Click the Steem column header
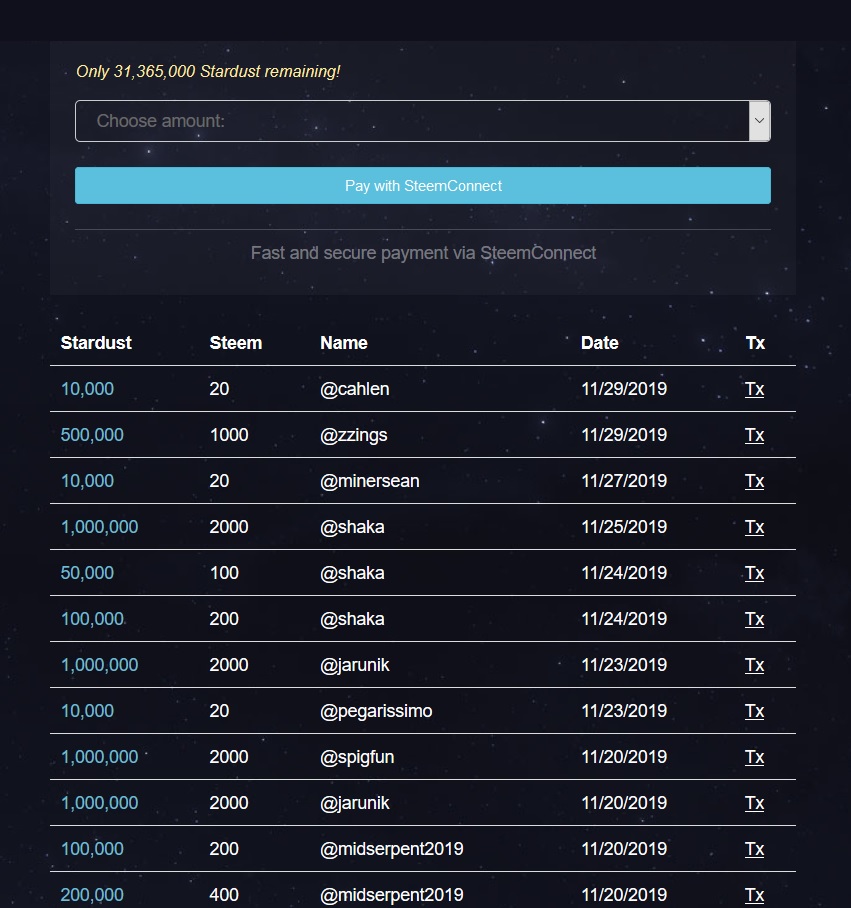The image size is (851, 908). pos(236,343)
